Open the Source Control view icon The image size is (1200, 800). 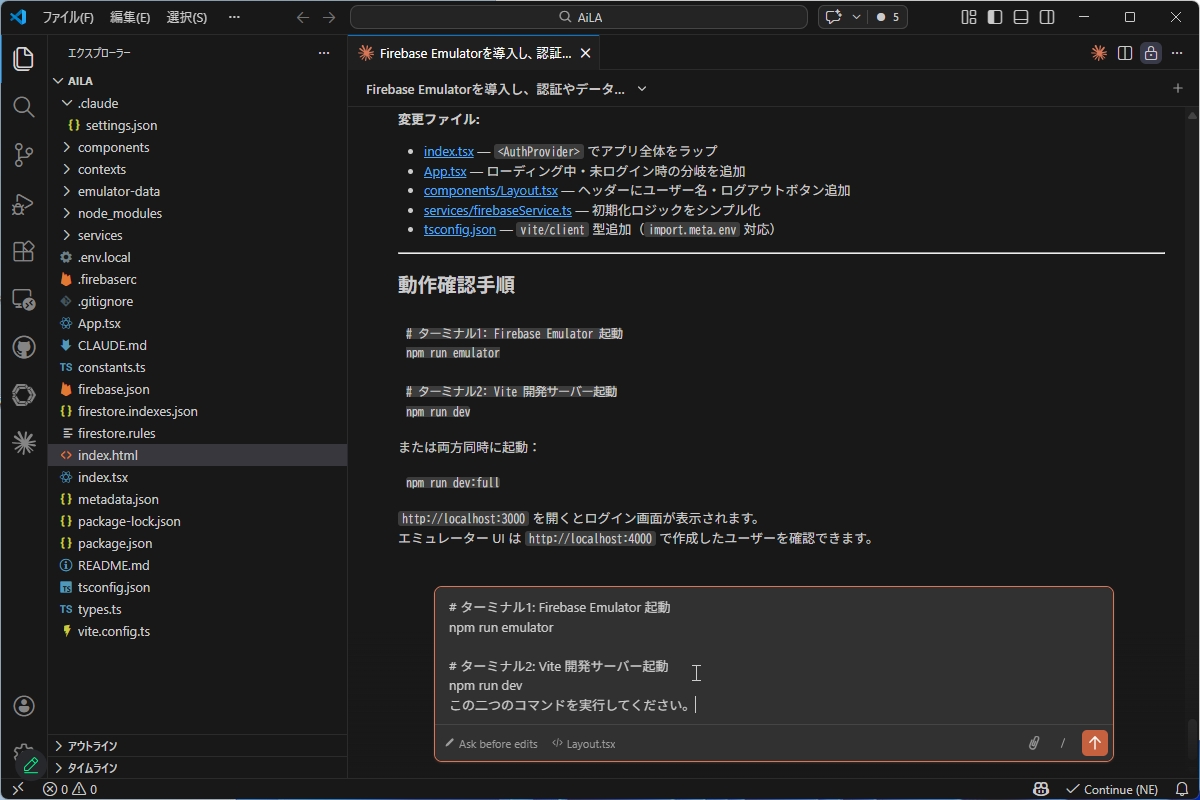coord(23,155)
